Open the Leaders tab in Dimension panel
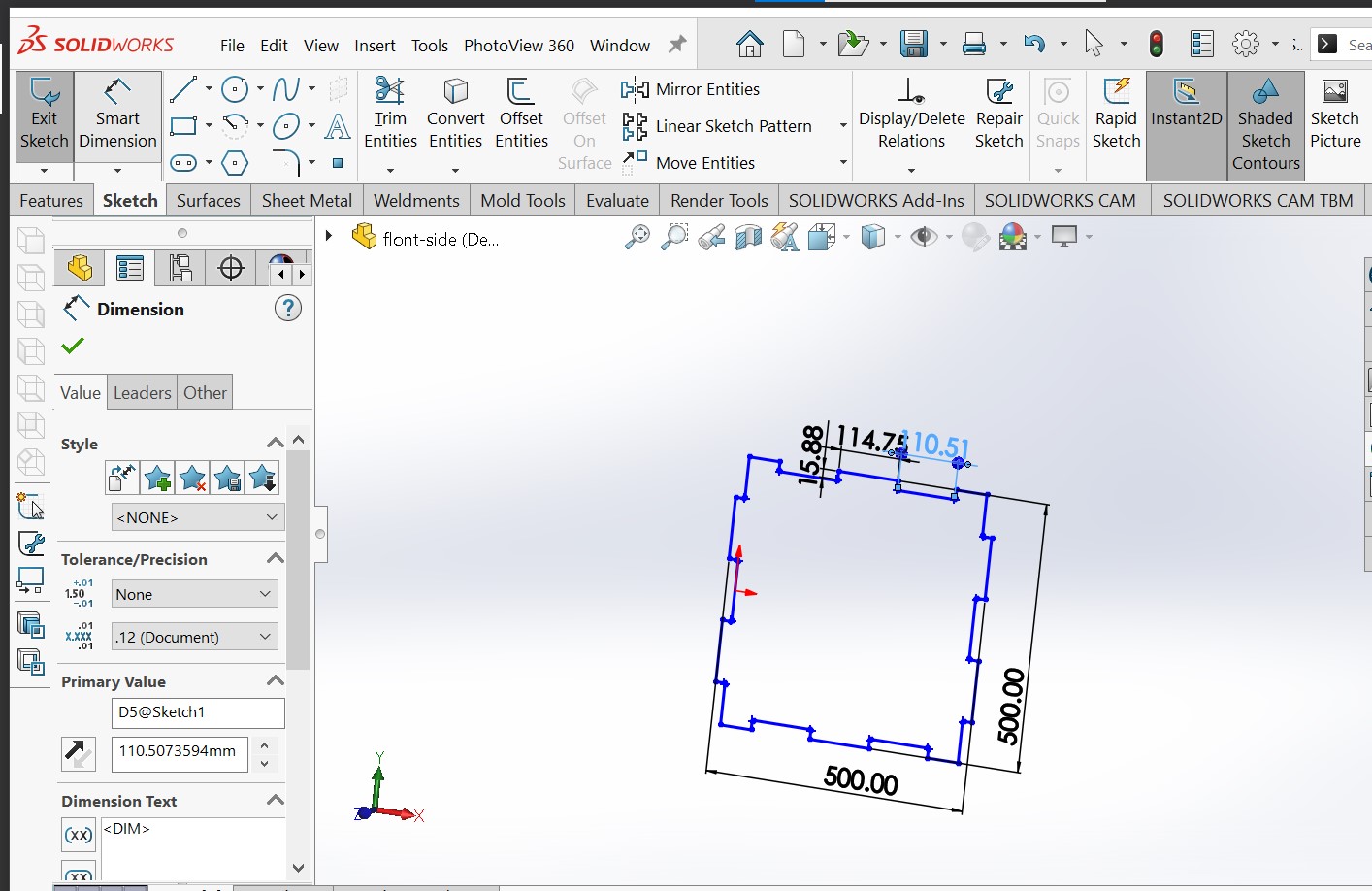This screenshot has width=1372, height=891. (143, 393)
